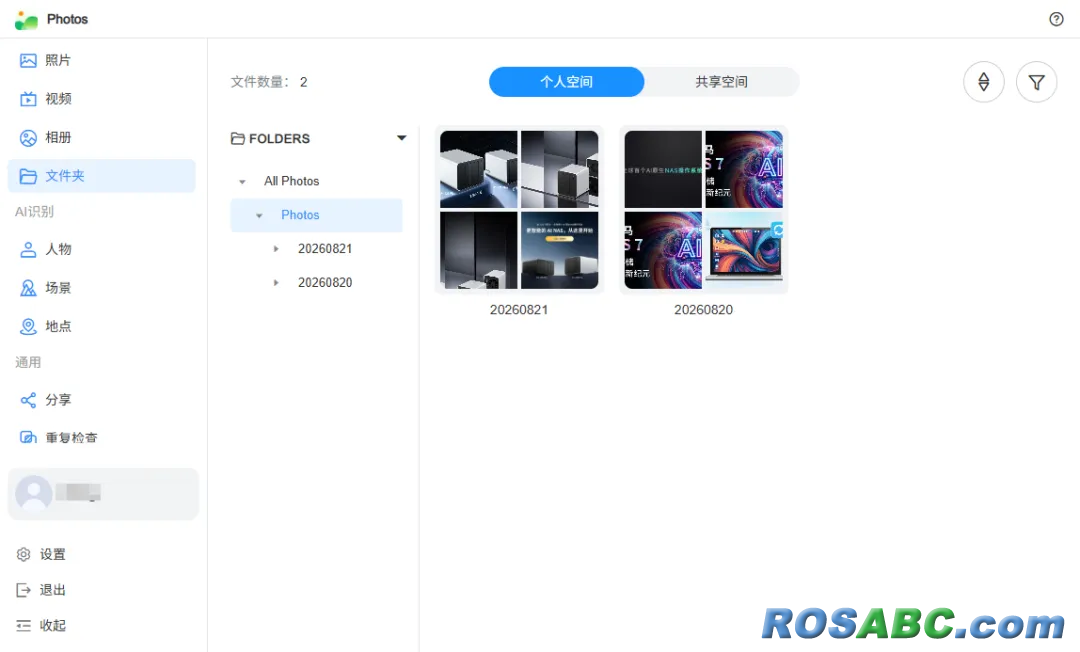
Task: Click the 收起 collapse sidebar icon
Action: 23,625
